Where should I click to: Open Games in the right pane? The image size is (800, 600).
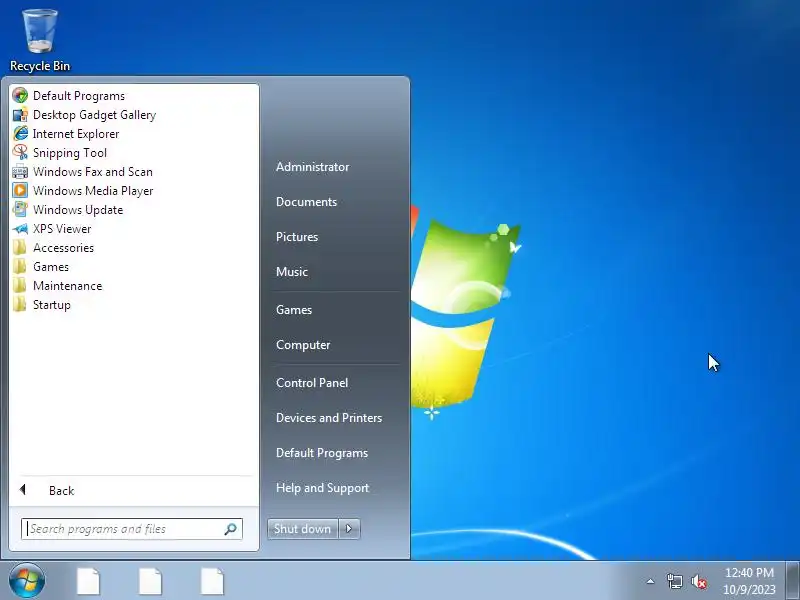(293, 310)
